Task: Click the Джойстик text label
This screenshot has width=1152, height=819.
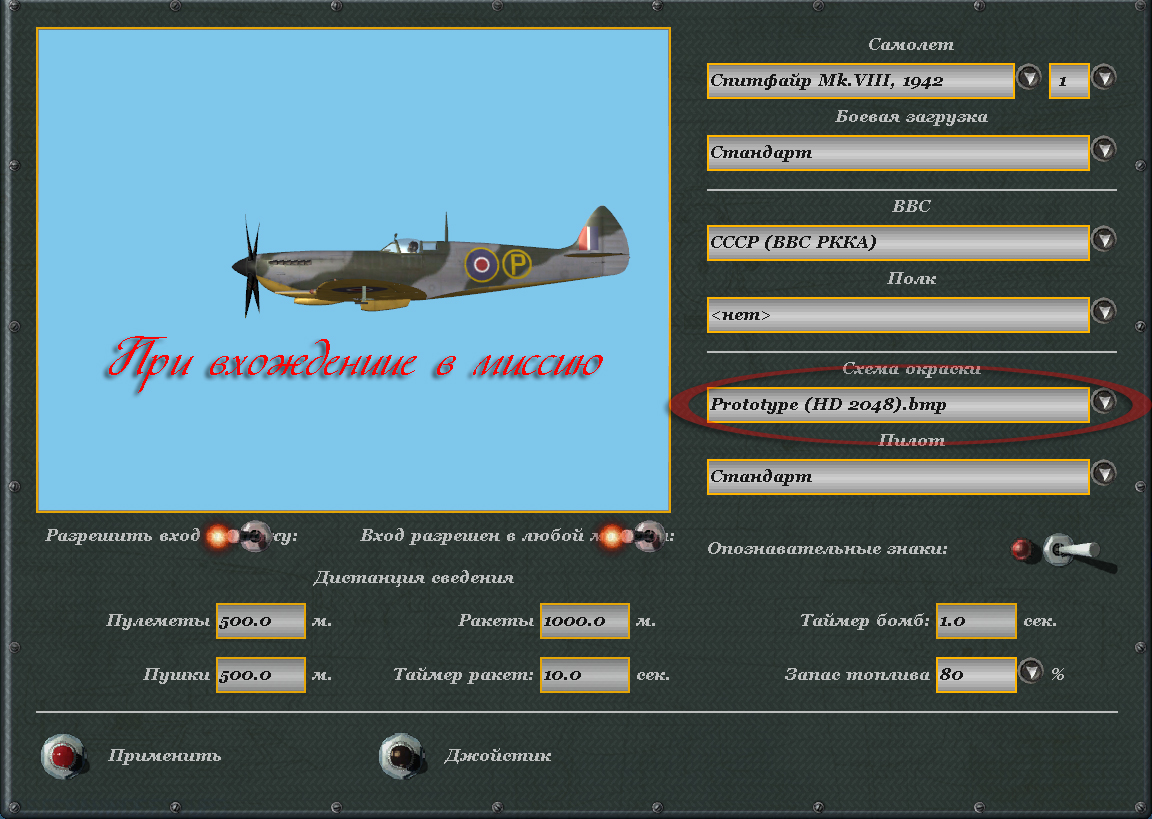Action: coord(497,756)
